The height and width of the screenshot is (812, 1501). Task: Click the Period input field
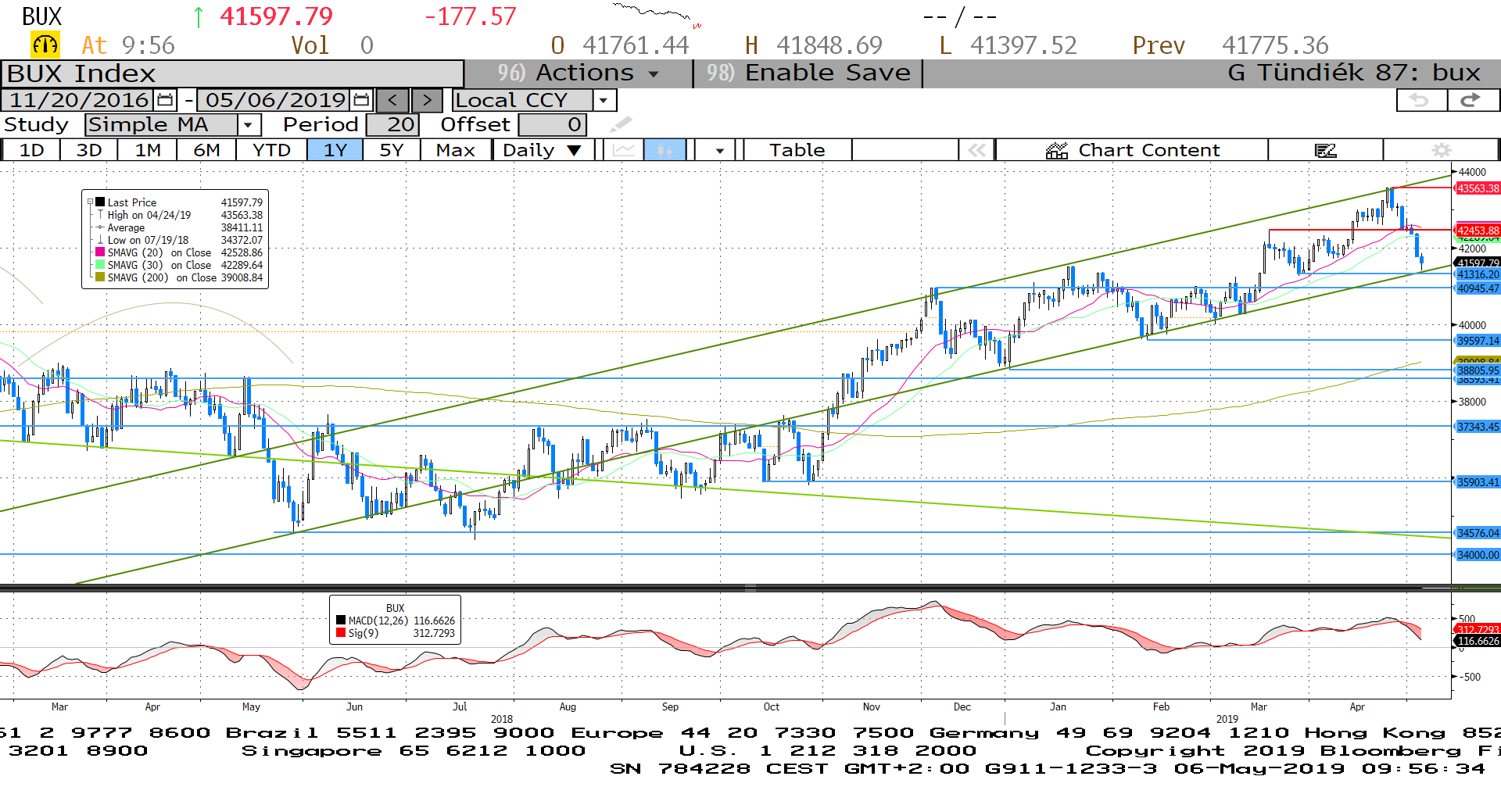(x=392, y=124)
